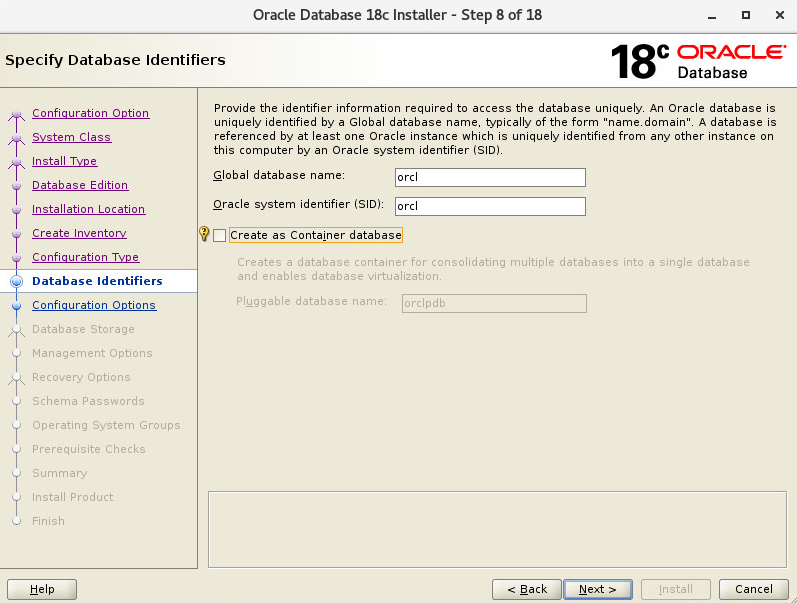Open the Install Type step

coord(65,161)
